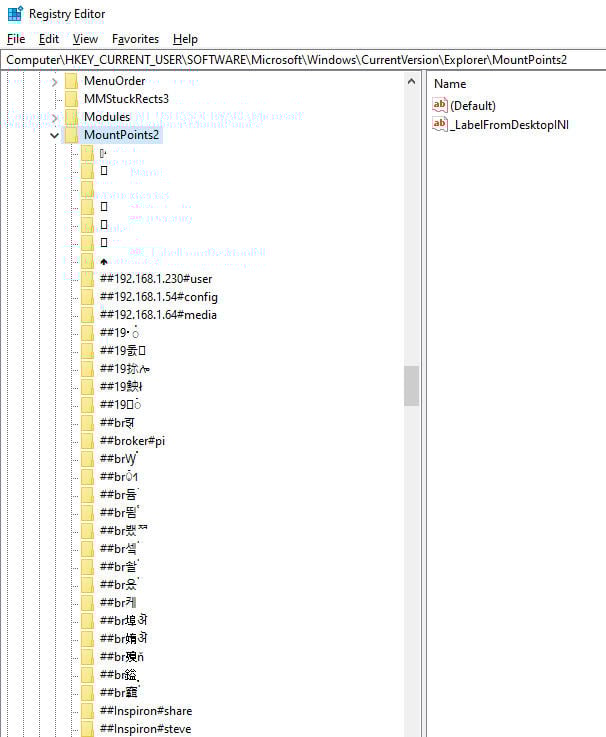Expand the MenuOrder key
Image resolution: width=606 pixels, height=737 pixels.
55,82
